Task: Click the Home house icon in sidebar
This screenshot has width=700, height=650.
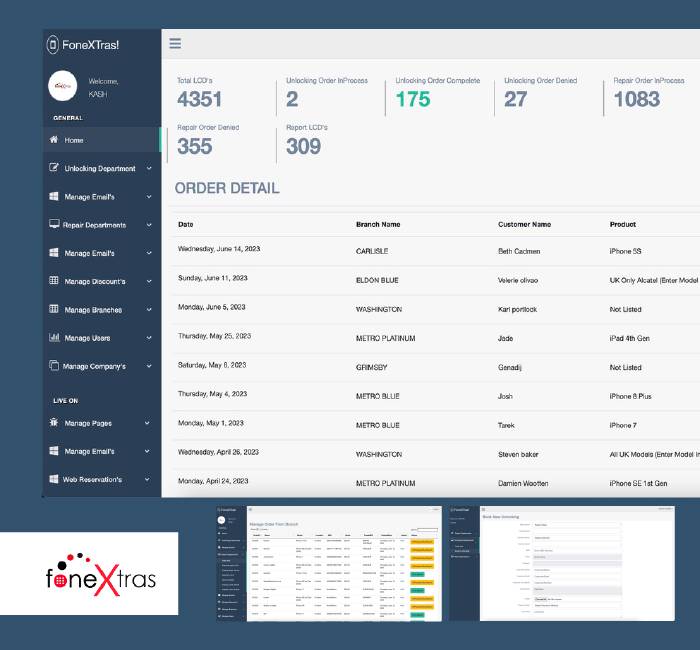Action: click(x=54, y=140)
